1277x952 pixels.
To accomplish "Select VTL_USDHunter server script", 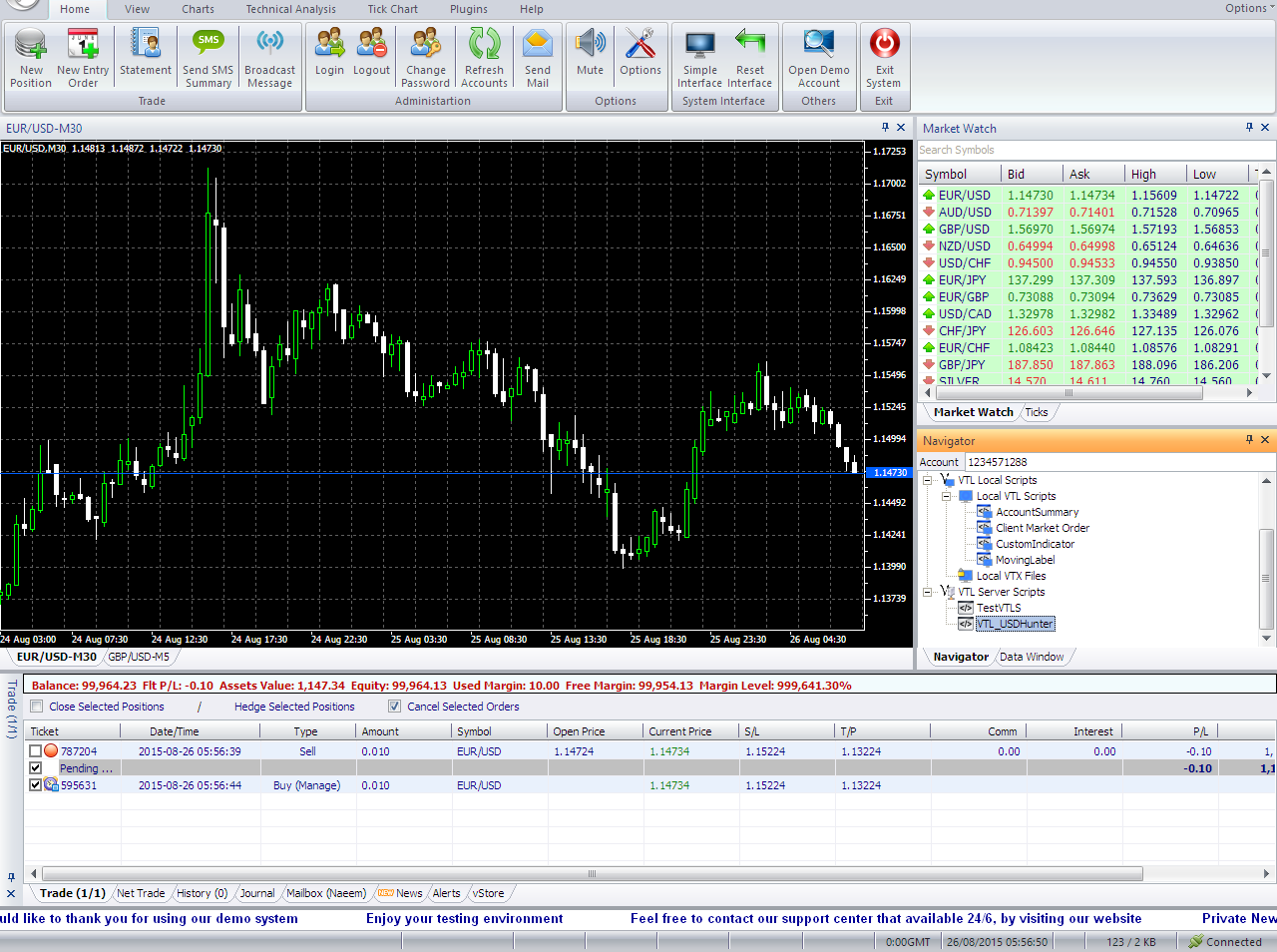I will [1015, 624].
